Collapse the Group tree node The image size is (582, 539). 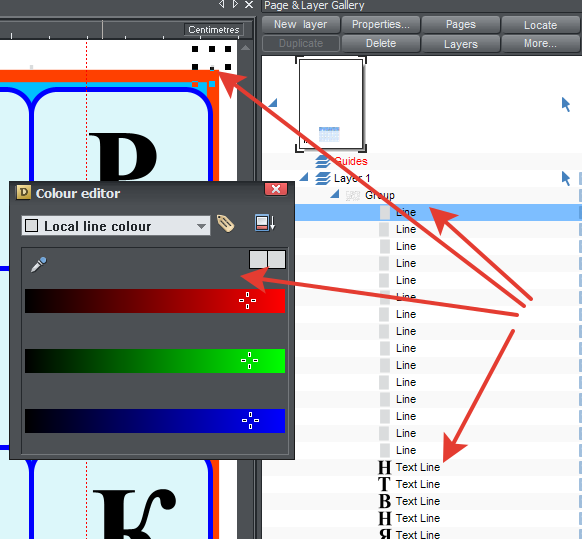(x=335, y=194)
